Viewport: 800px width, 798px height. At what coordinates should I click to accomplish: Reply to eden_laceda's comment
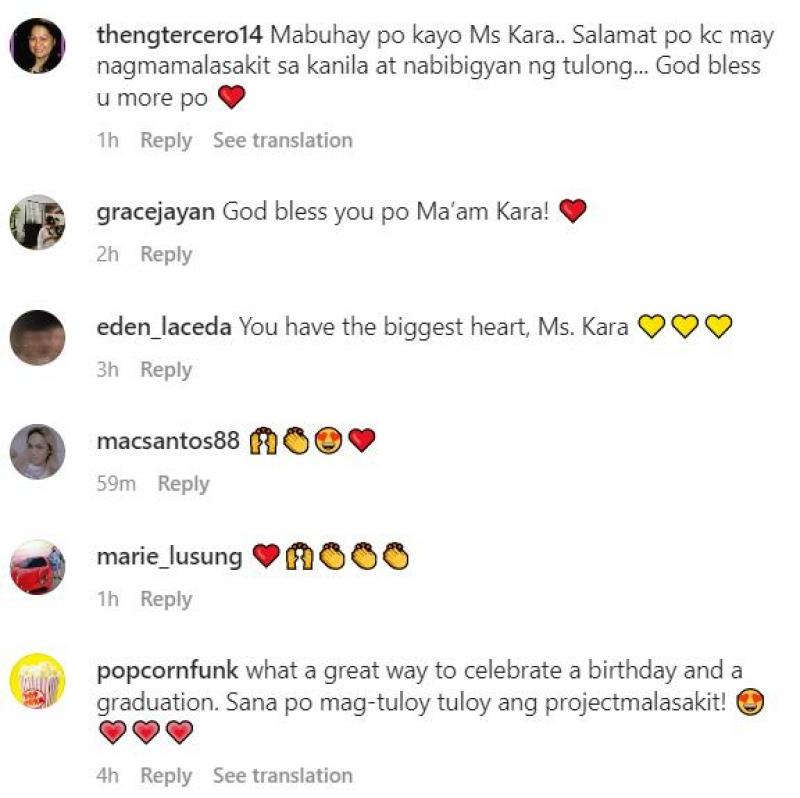coord(166,369)
